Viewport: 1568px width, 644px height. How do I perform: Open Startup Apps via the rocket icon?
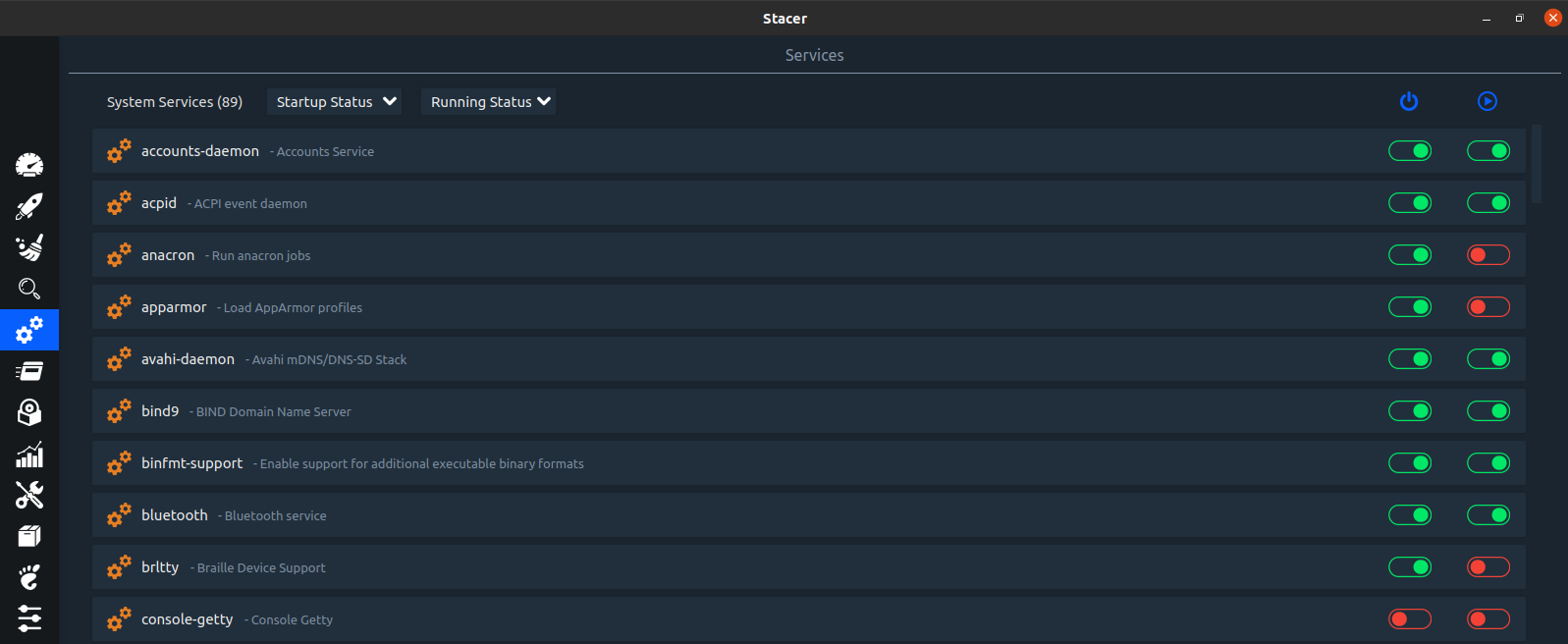(x=29, y=206)
